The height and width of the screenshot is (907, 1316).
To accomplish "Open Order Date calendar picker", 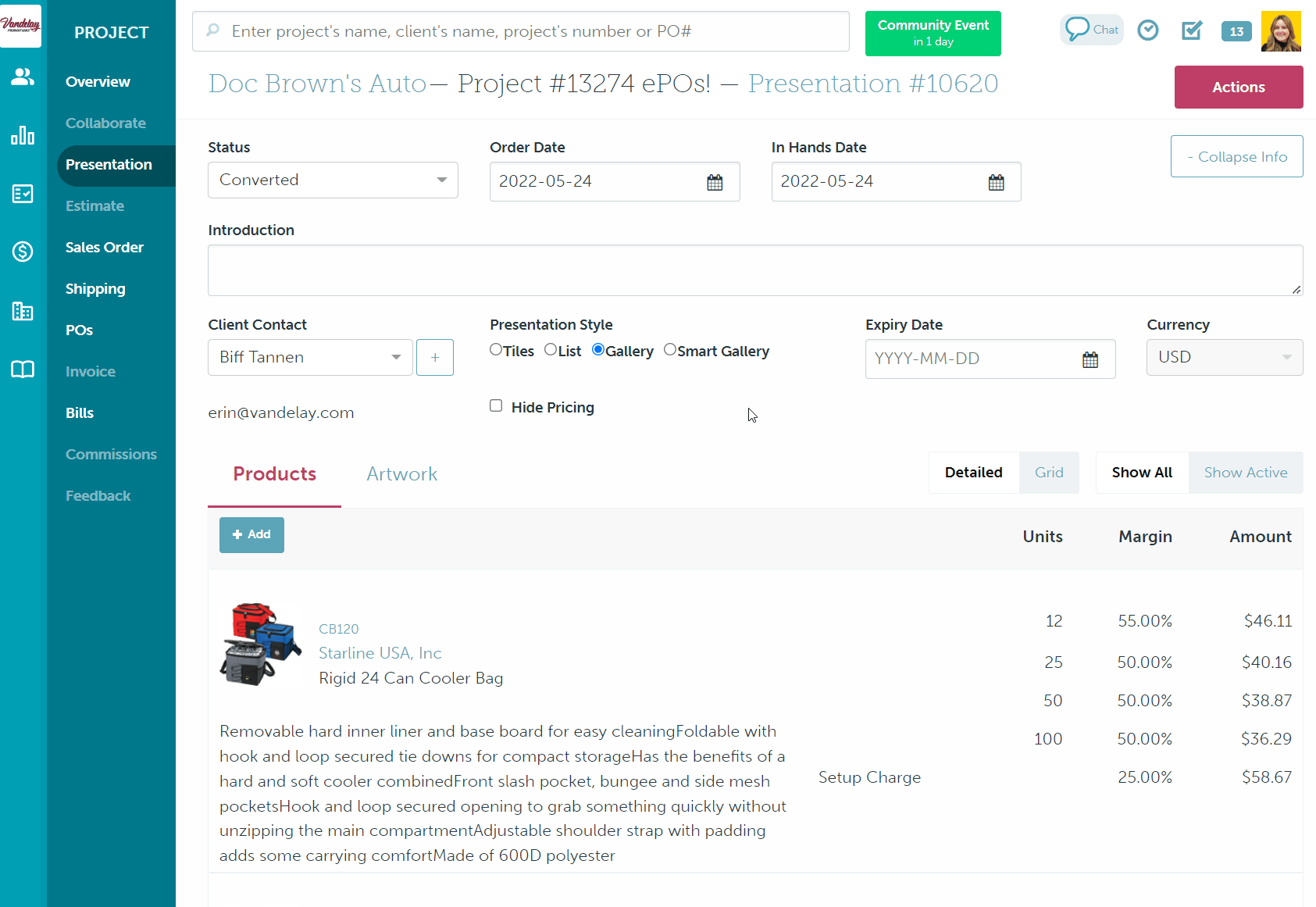I will [715, 182].
